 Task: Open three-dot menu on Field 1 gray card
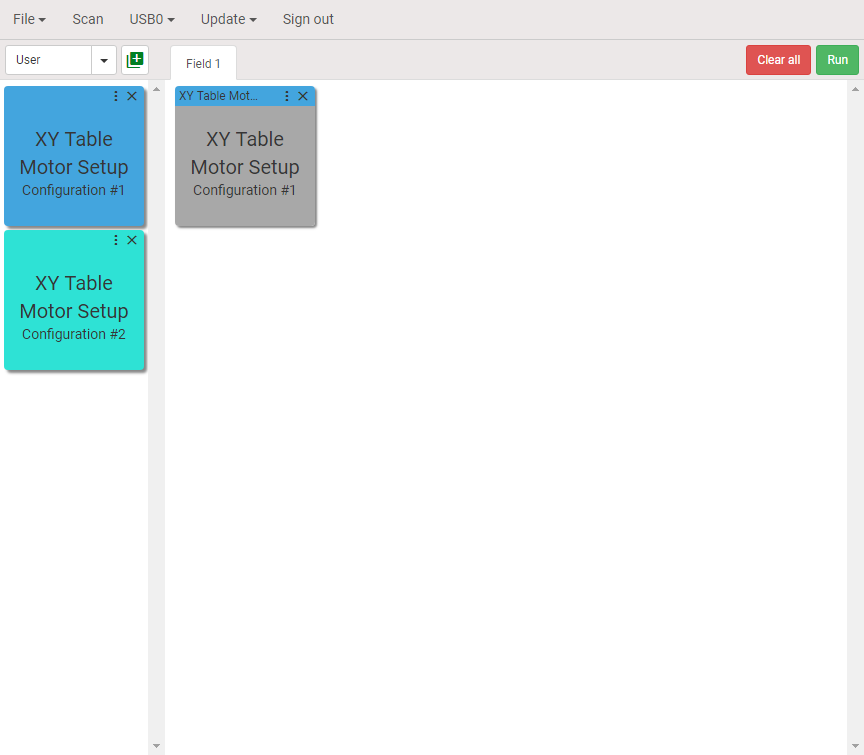click(287, 96)
